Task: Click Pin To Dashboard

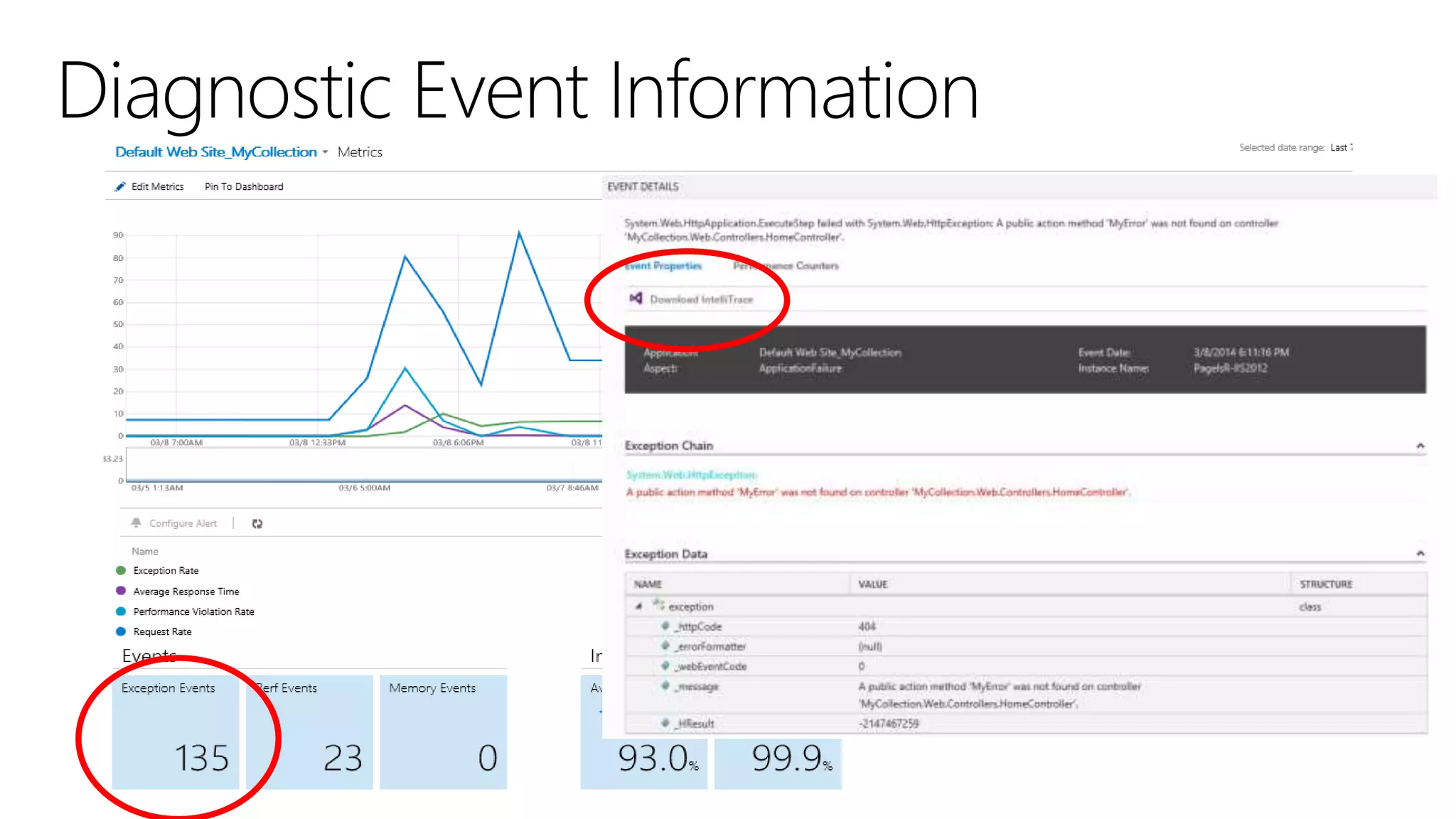Action: coord(244,187)
